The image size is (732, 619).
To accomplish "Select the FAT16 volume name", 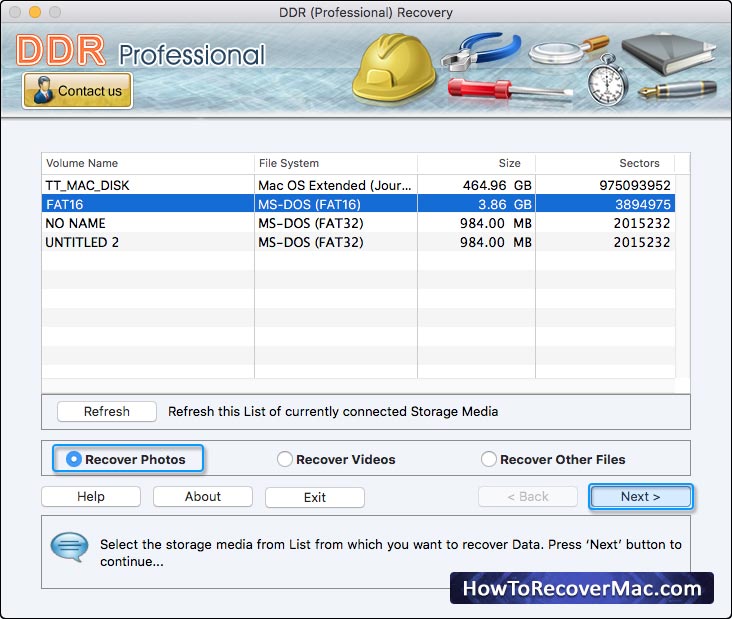I will coord(64,204).
